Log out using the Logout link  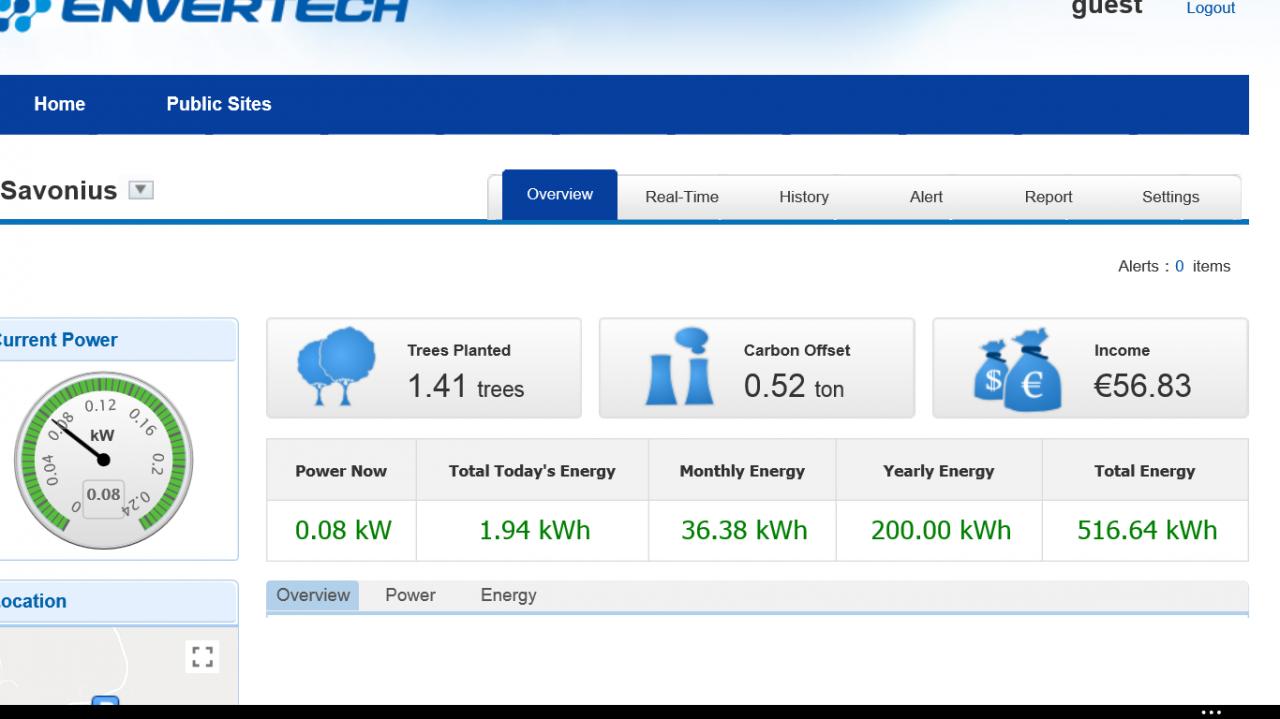(x=1211, y=8)
